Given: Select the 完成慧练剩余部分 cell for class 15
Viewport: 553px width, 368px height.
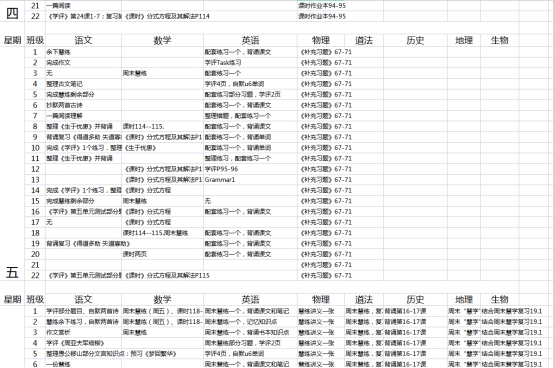Looking at the screenshot, I should 84,201.
